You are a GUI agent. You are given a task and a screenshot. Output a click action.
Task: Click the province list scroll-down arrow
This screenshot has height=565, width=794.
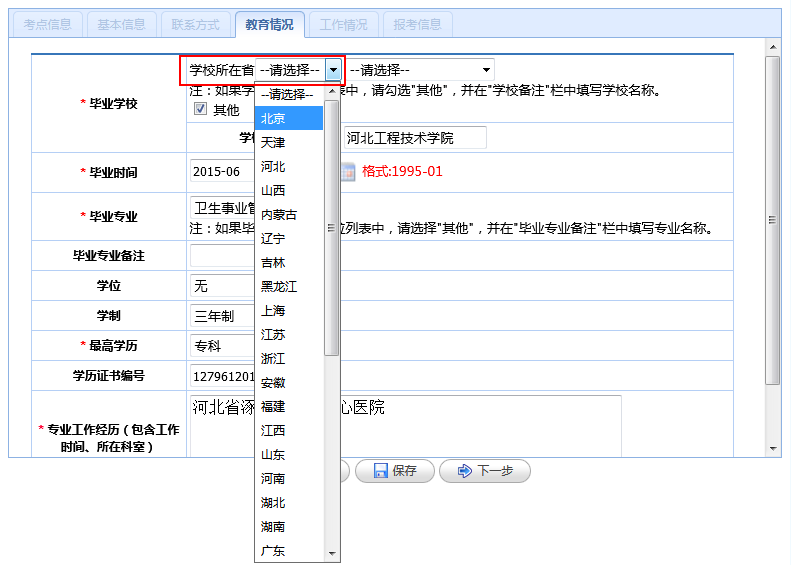[332, 553]
